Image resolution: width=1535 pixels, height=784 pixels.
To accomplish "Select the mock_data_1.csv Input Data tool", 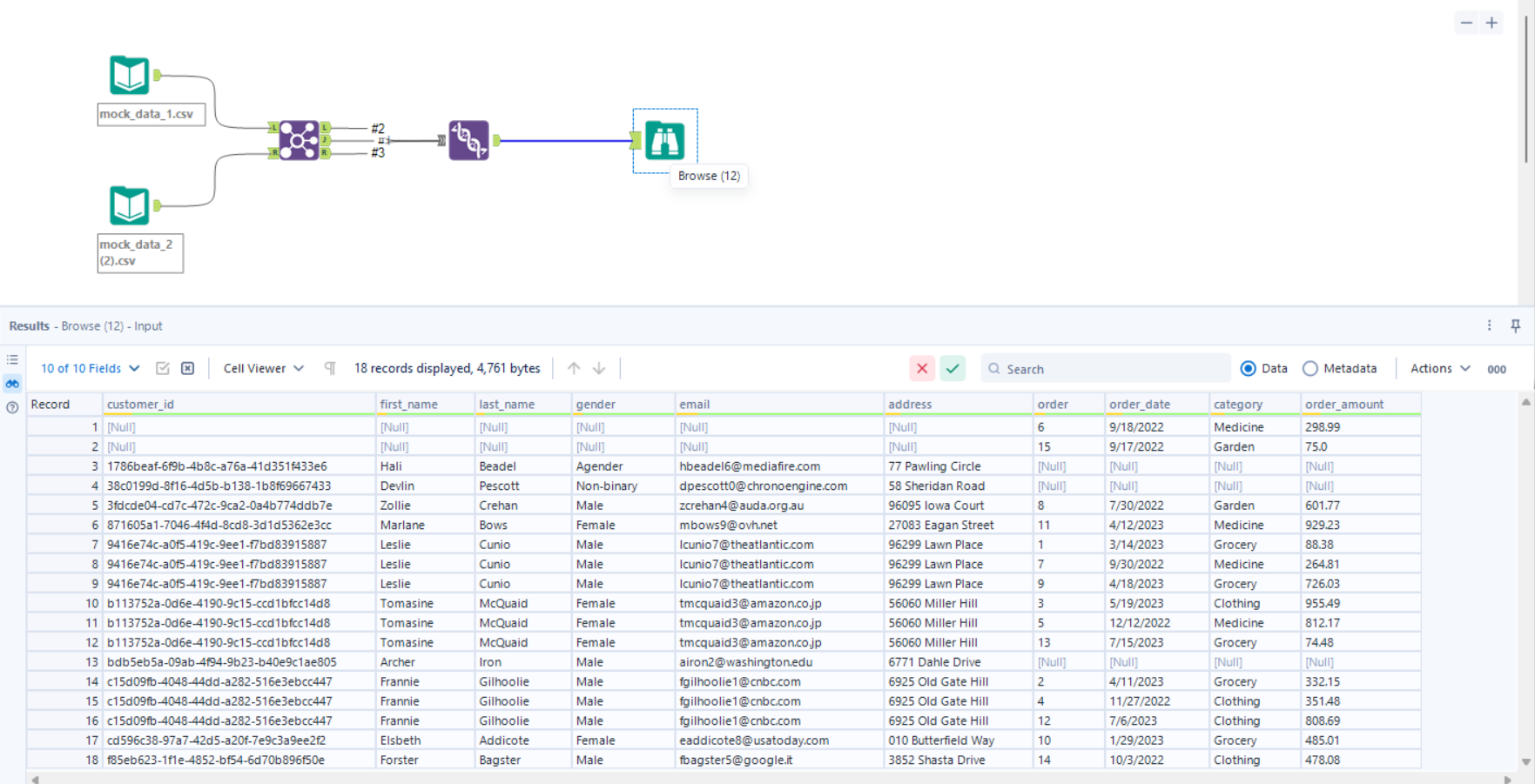I will click(129, 75).
